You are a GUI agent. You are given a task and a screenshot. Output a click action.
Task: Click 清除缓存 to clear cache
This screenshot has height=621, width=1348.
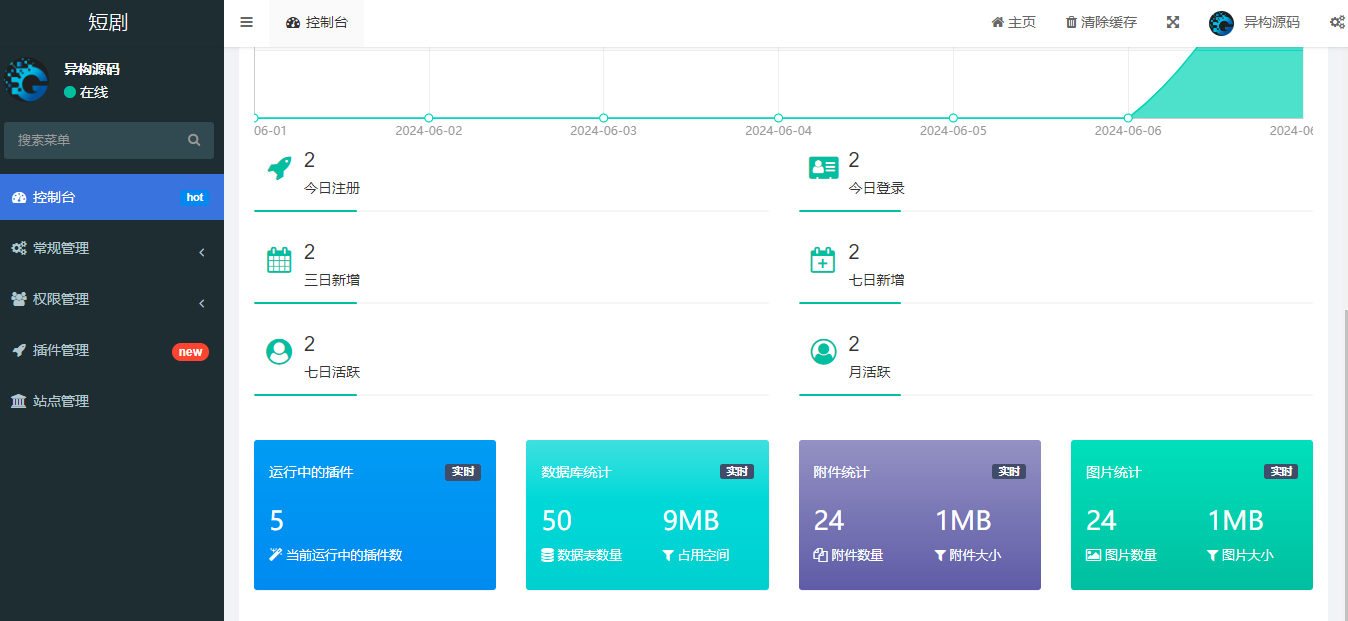click(x=1101, y=22)
